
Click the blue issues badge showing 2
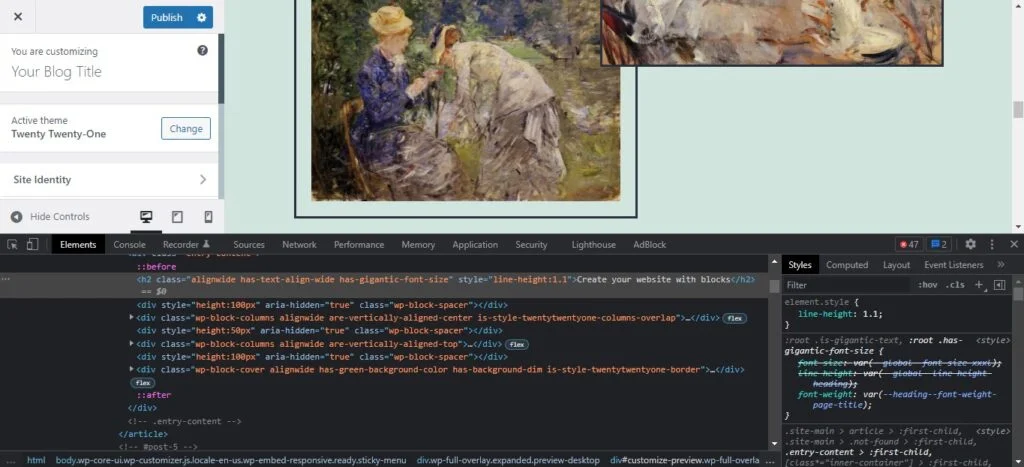point(939,244)
